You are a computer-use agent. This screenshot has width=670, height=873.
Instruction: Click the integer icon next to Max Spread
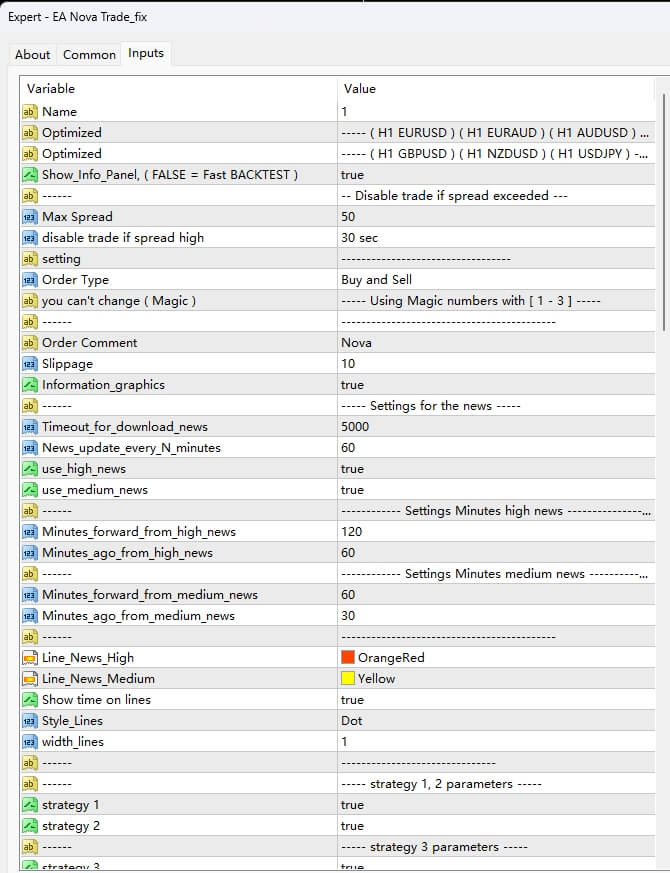(29, 217)
